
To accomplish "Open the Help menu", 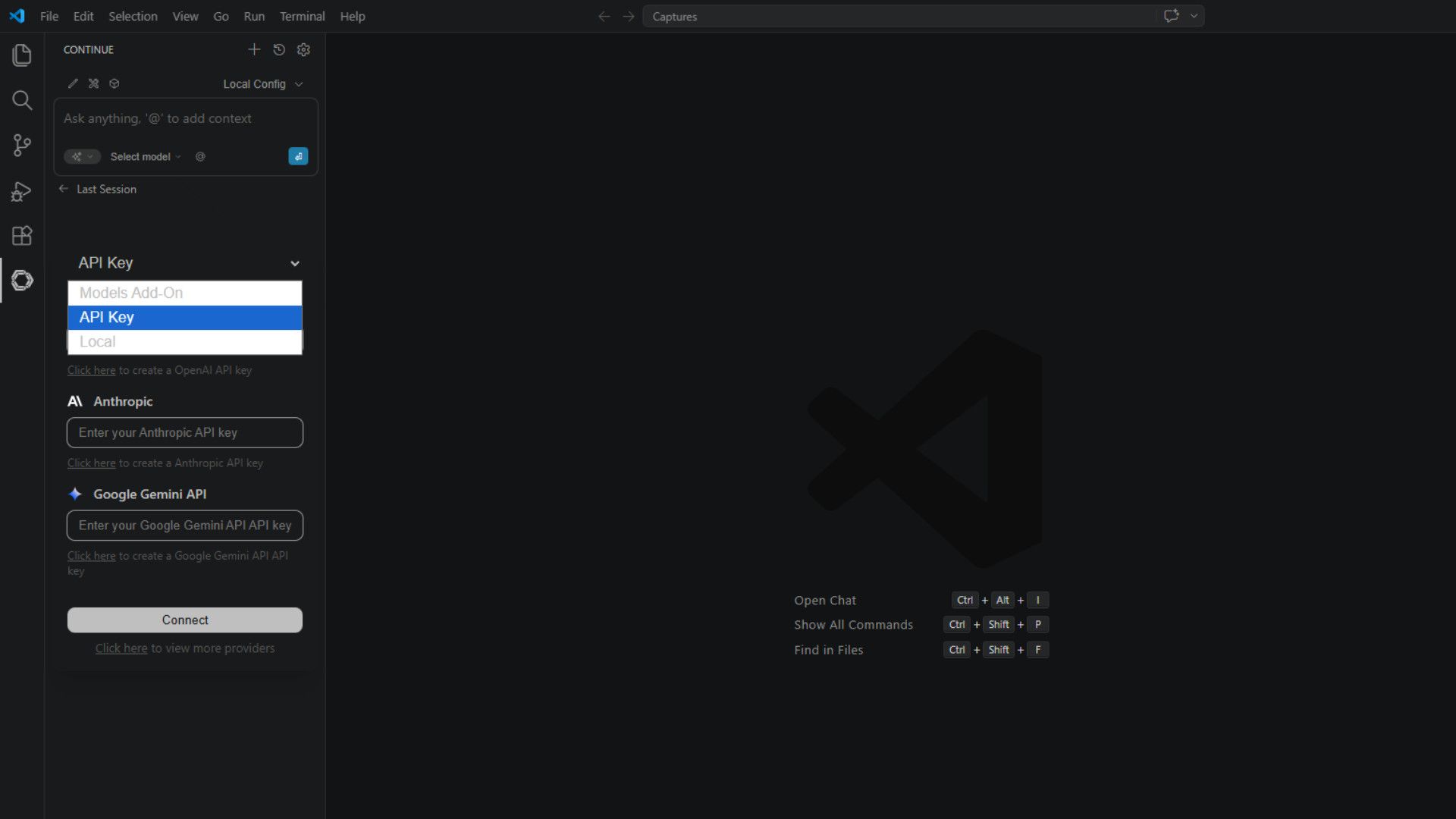I will 352,16.
